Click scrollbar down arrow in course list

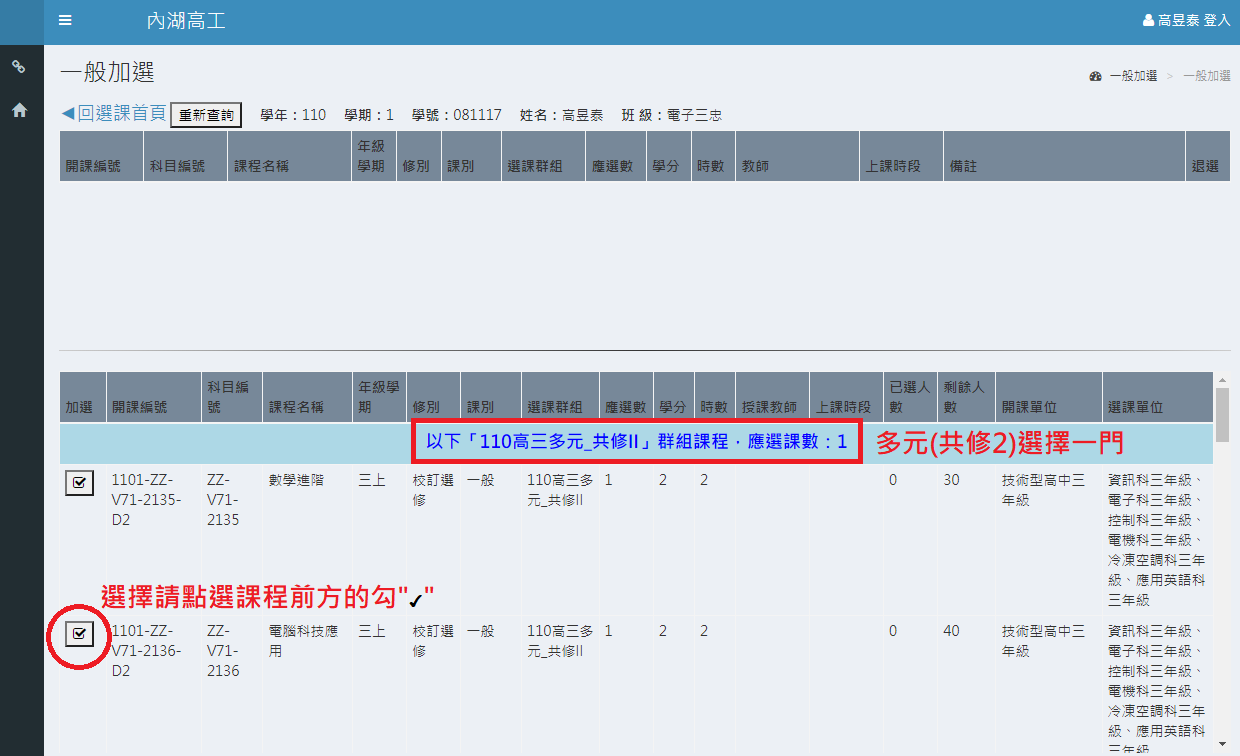pos(1222,743)
